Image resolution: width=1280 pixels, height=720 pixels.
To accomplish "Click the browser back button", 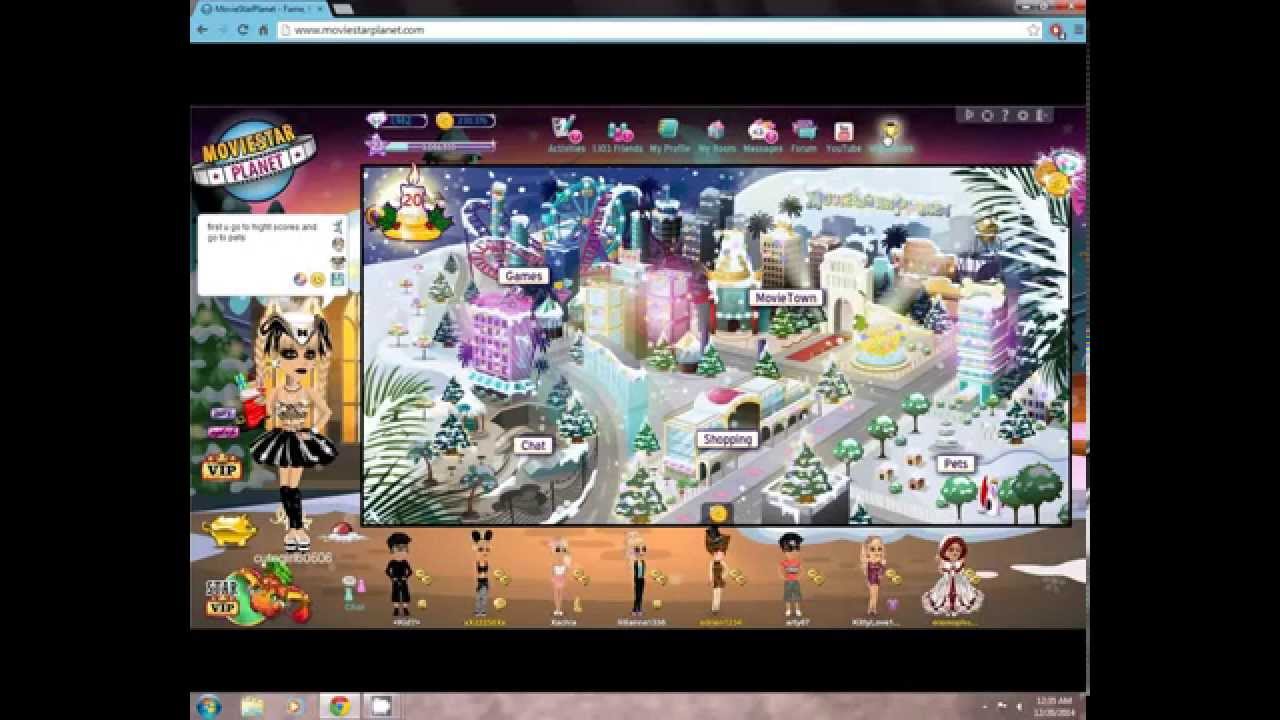I will (202, 30).
